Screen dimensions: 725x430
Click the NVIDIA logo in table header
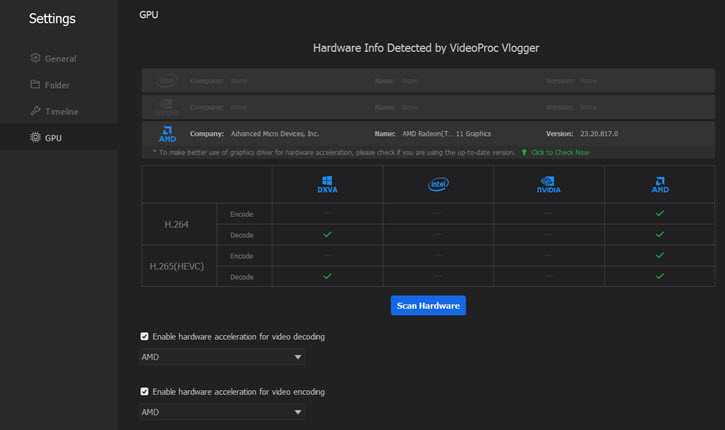pyautogui.click(x=548, y=185)
